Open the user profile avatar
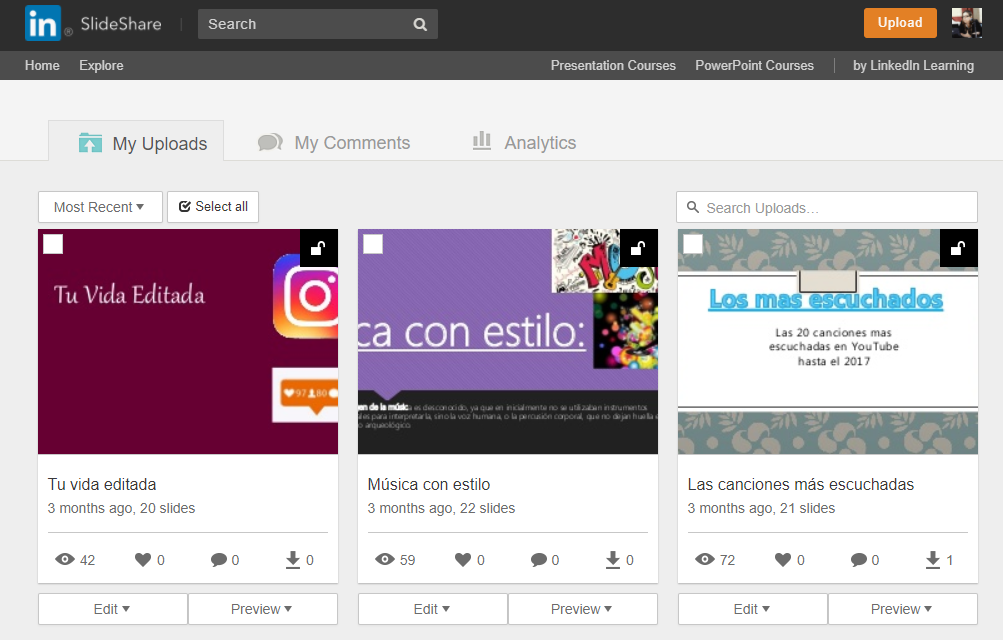This screenshot has width=1003, height=640. (x=966, y=23)
